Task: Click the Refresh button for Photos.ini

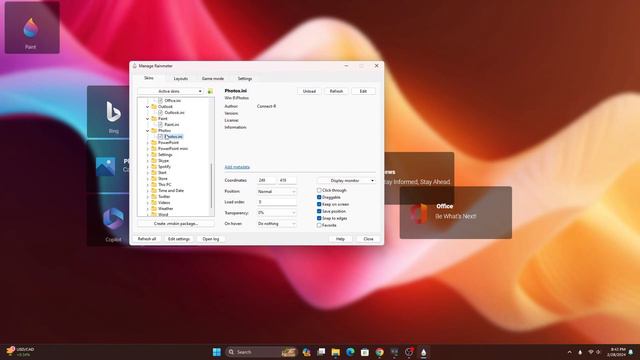Action: pos(336,91)
